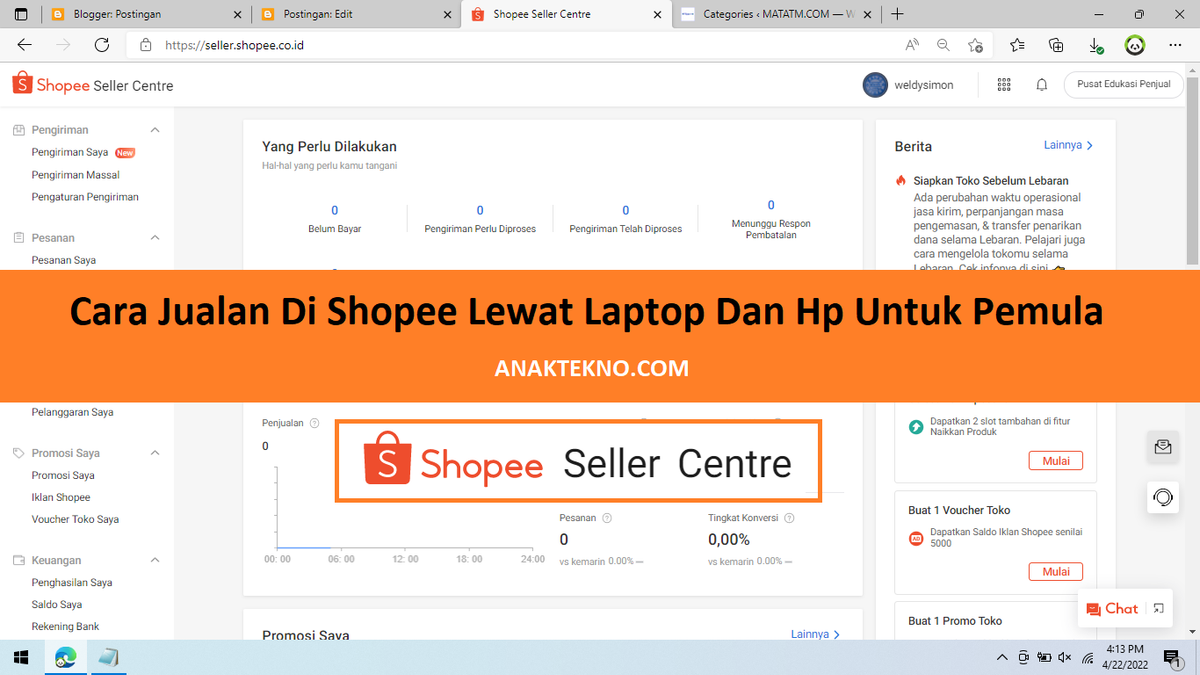
Task: Open the Edge tab actions menu icon
Action: point(22,15)
